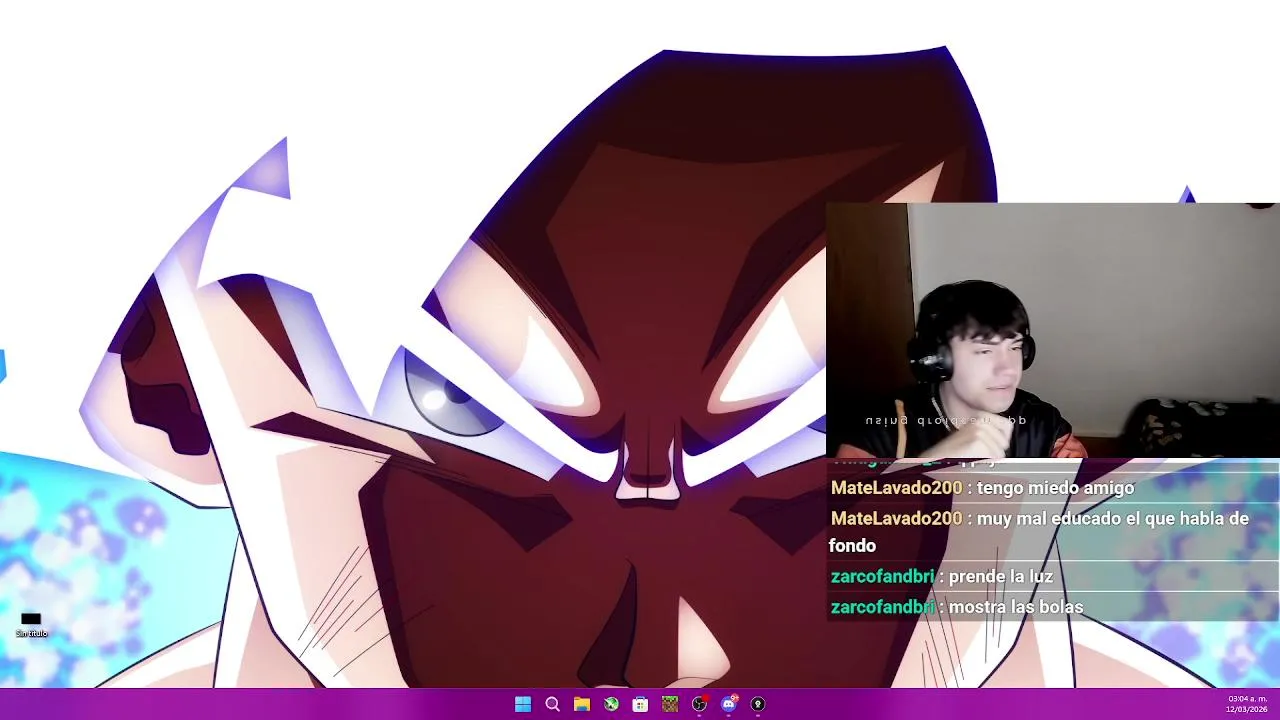Select the 'Sin título' desktop icon
The image size is (1280, 720).
(31, 624)
